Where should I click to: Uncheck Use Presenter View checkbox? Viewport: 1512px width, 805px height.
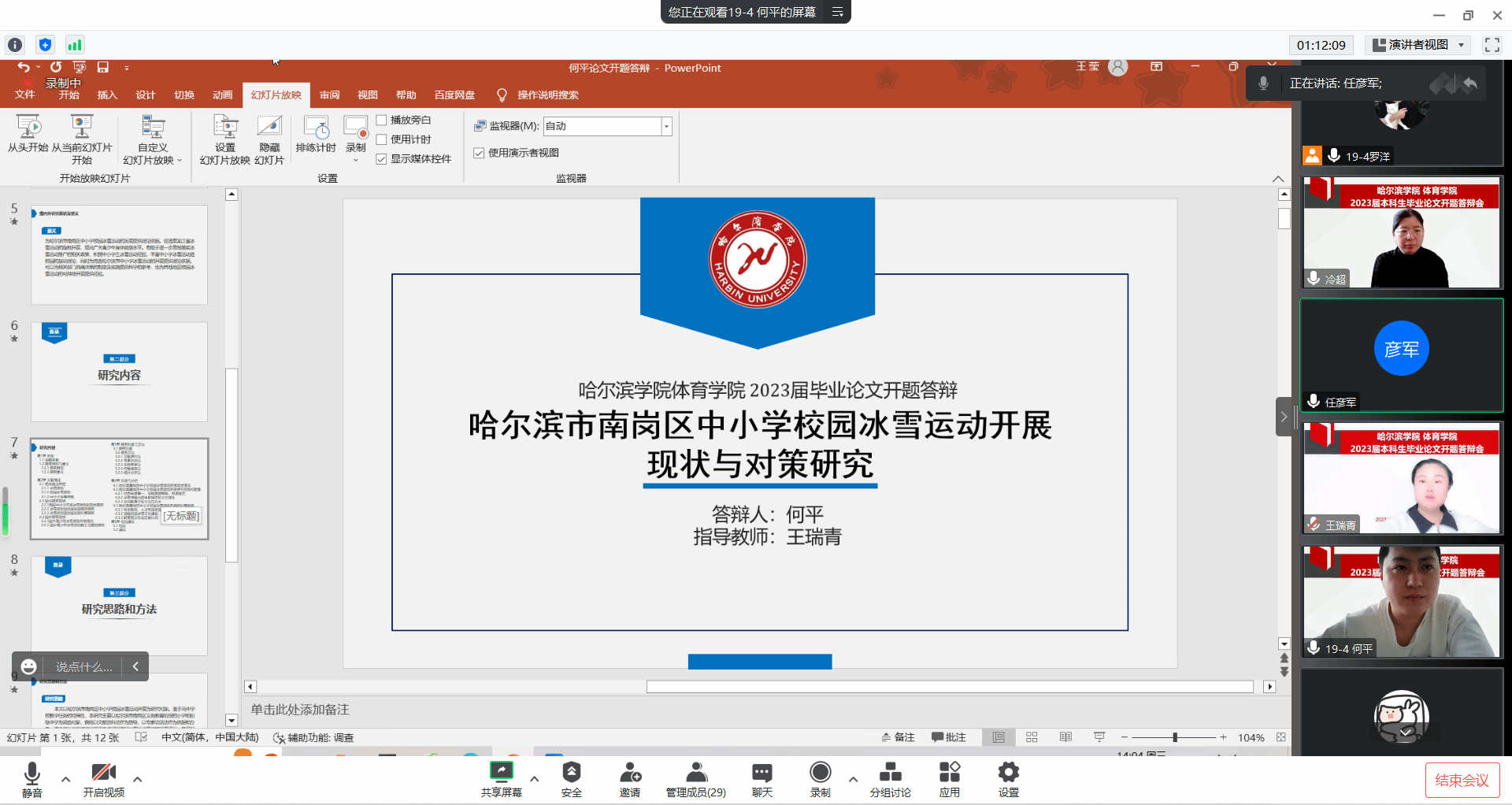[x=479, y=153]
